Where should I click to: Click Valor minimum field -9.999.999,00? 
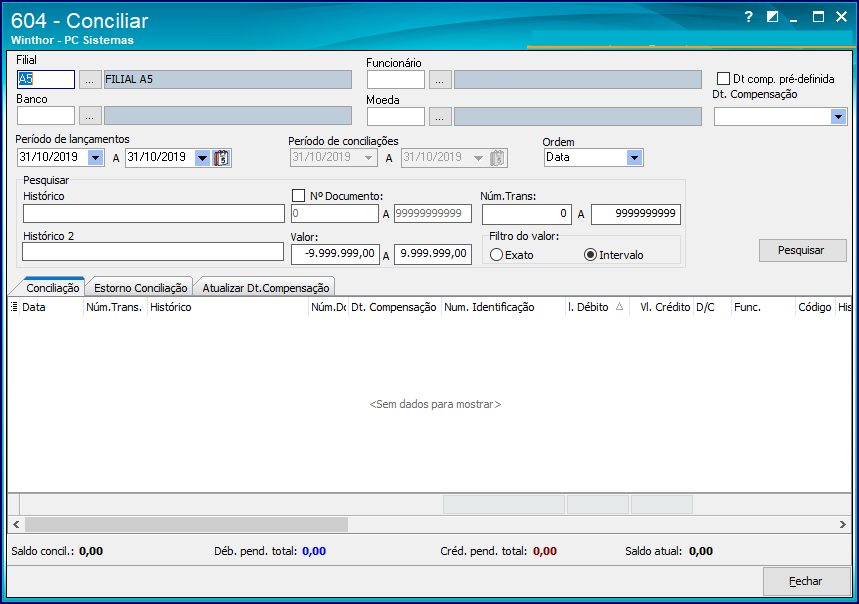click(x=335, y=254)
